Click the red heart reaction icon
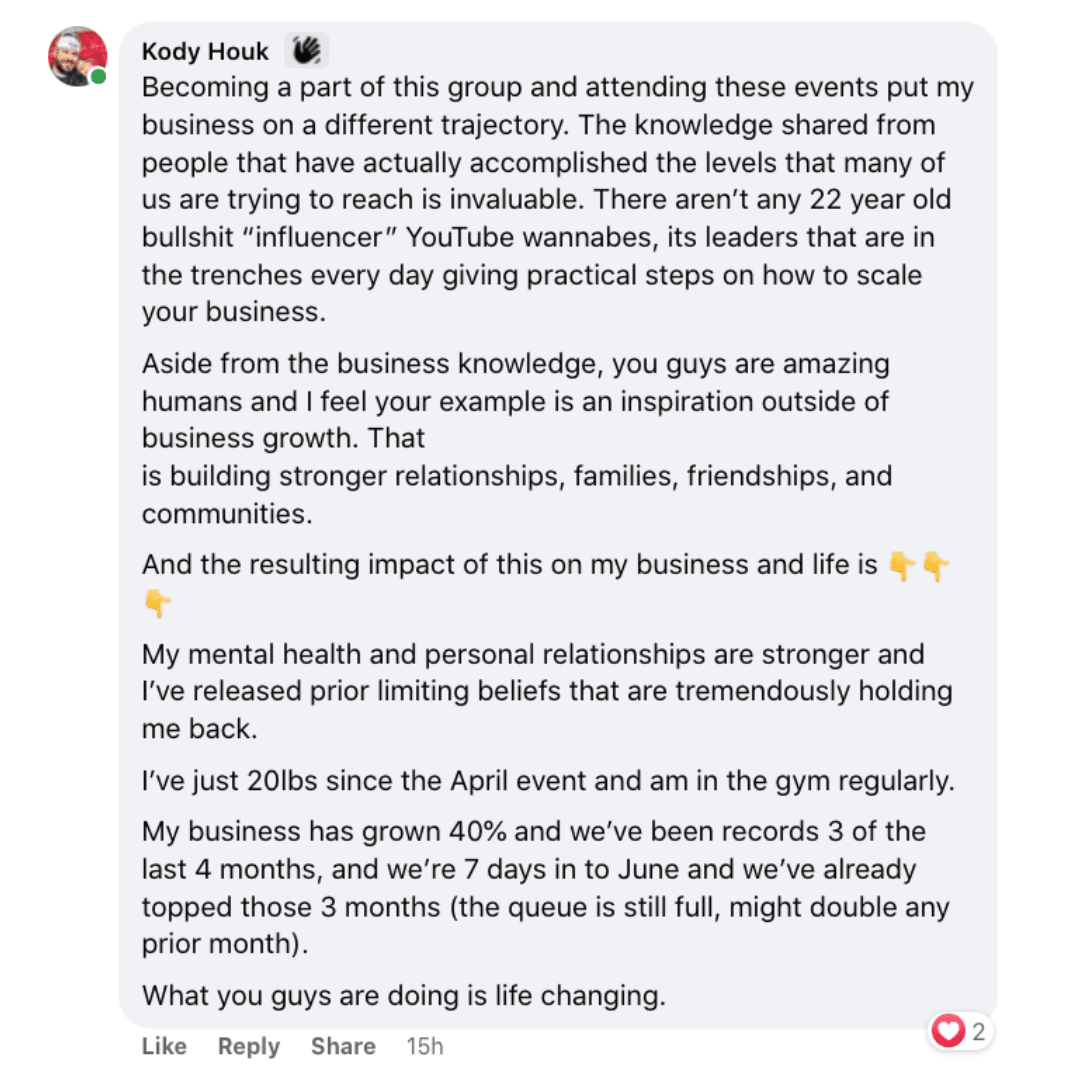This screenshot has height=1080, width=1080. coord(946,1031)
